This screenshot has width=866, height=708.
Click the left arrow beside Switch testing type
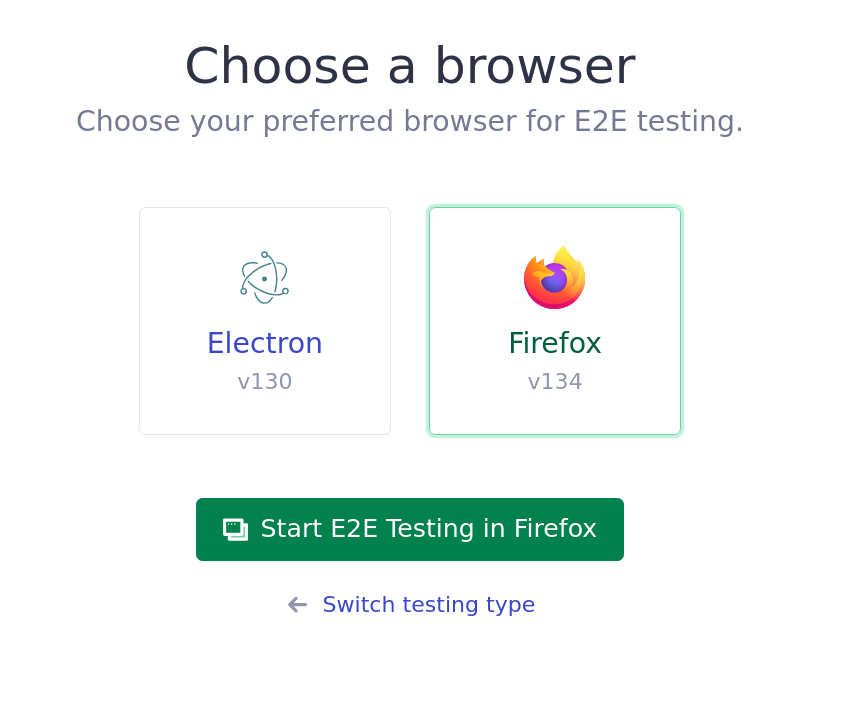point(296,604)
